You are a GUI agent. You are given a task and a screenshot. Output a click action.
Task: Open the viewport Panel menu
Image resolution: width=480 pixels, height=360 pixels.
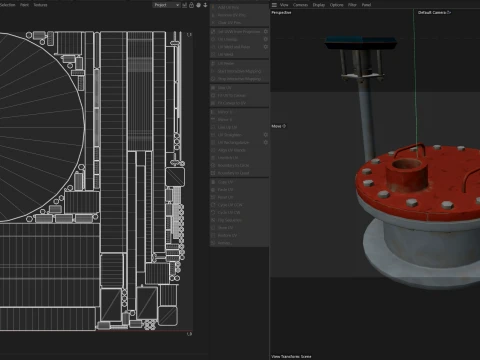click(x=366, y=5)
